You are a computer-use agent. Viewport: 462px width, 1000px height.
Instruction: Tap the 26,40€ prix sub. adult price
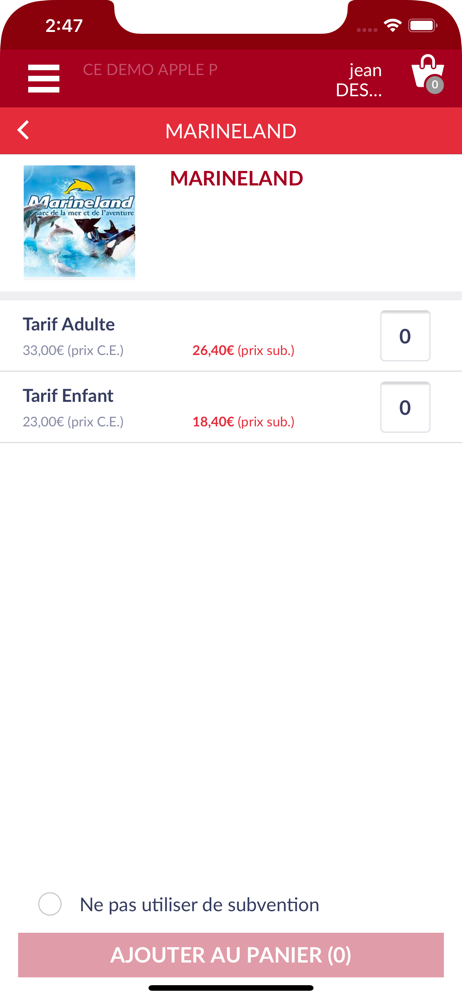click(x=243, y=350)
